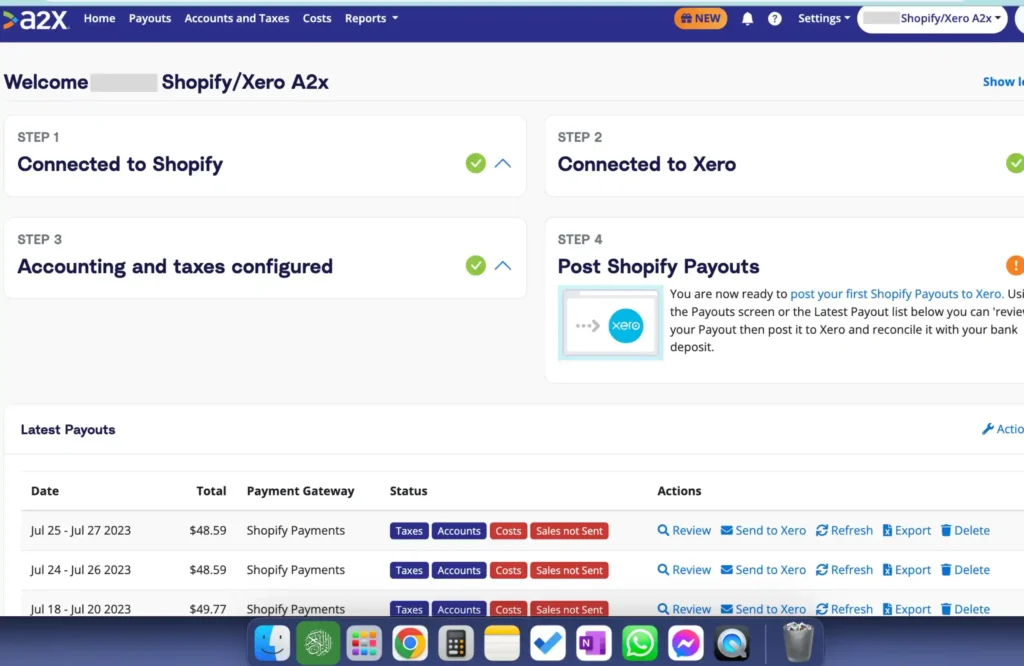Open the blue checkmark tasks app in dock

(548, 643)
